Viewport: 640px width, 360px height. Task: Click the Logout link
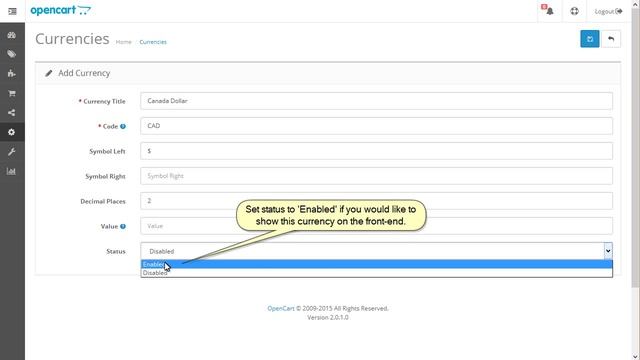(x=608, y=11)
